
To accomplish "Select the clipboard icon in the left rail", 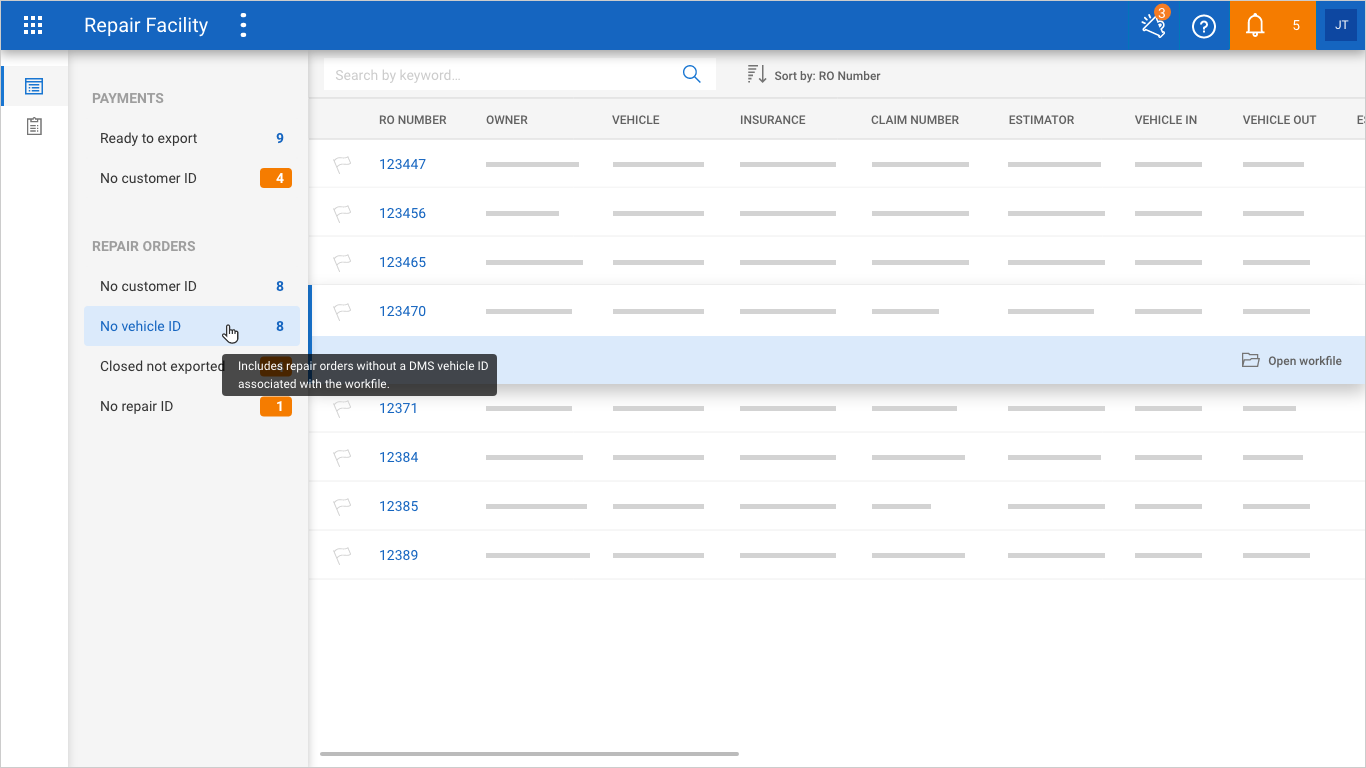I will click(34, 127).
